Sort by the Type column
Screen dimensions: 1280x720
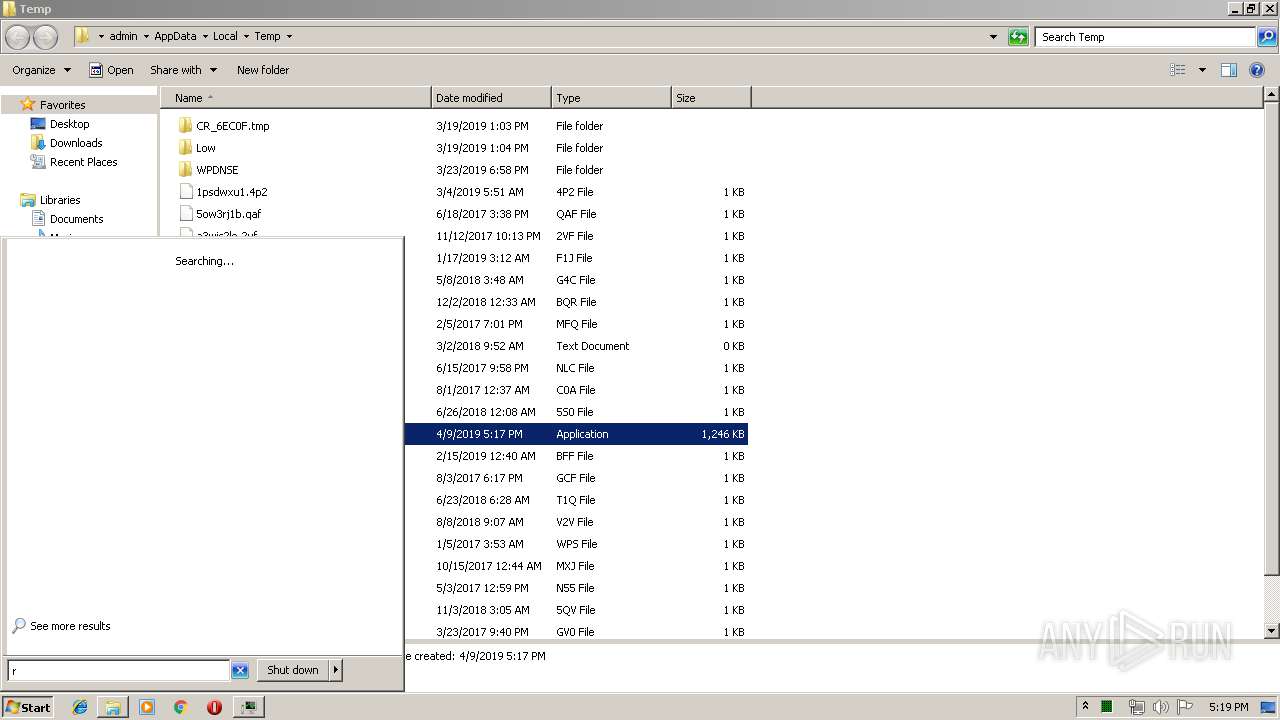(611, 98)
